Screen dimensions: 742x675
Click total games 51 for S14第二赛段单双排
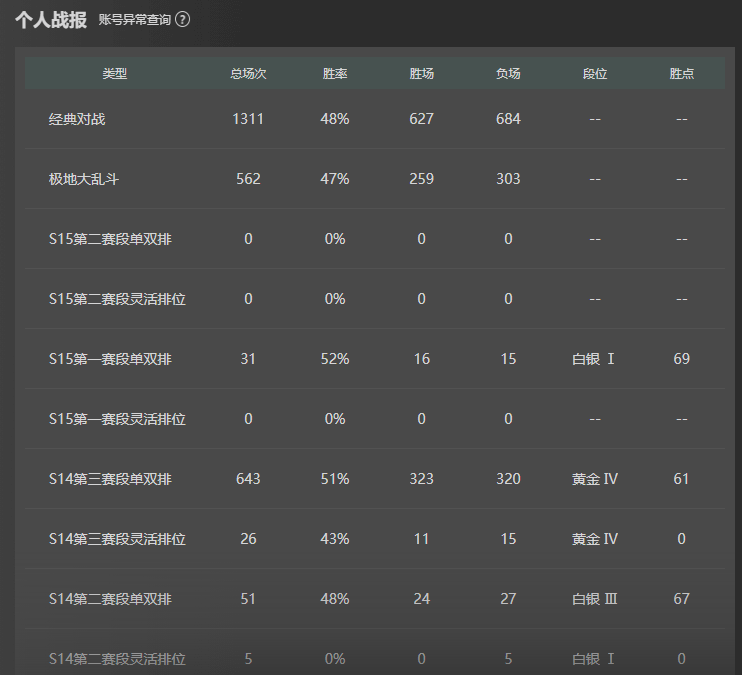click(x=248, y=599)
